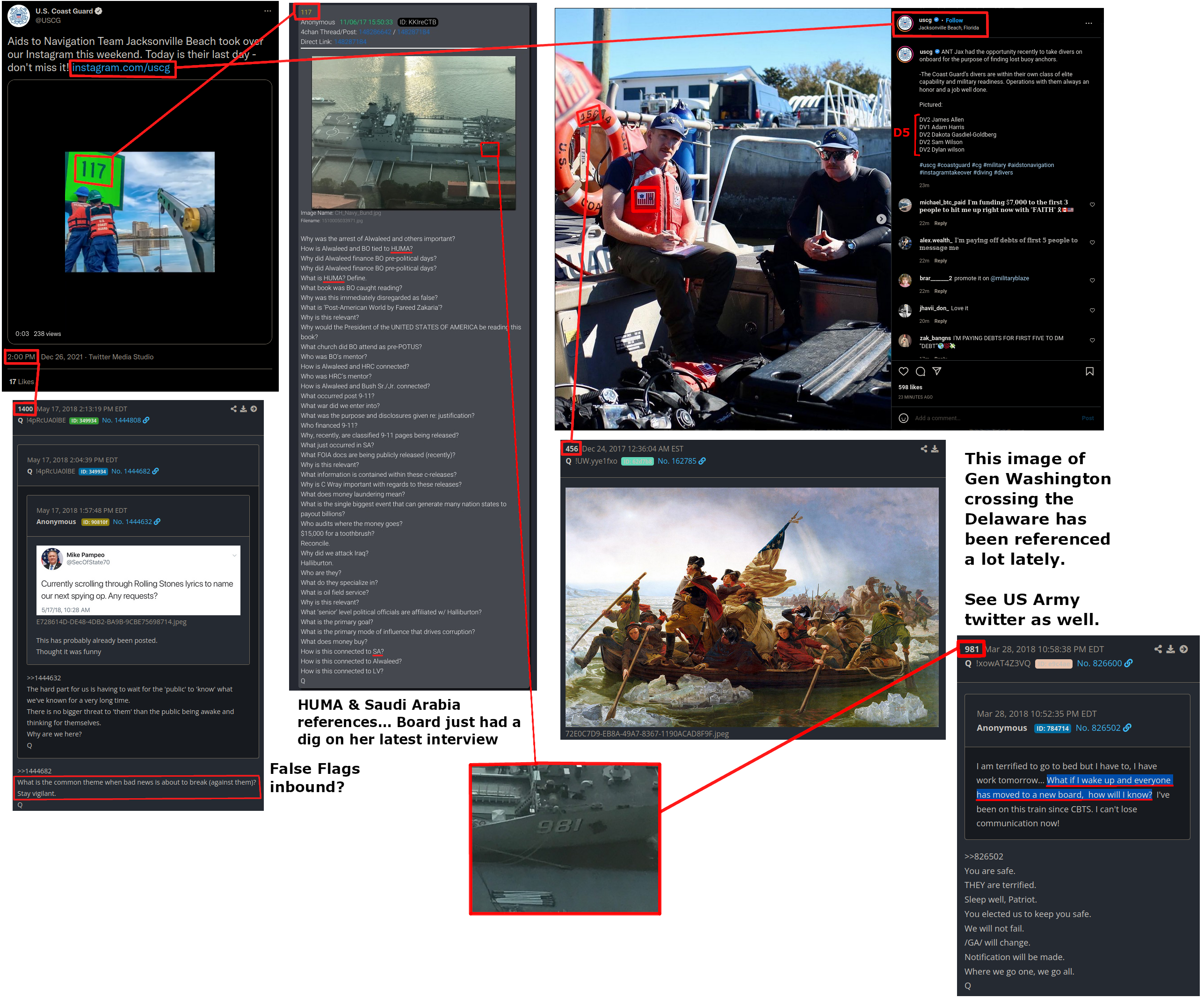Like alex.wealth_'s comment
The image size is (1204, 998).
1092,243
